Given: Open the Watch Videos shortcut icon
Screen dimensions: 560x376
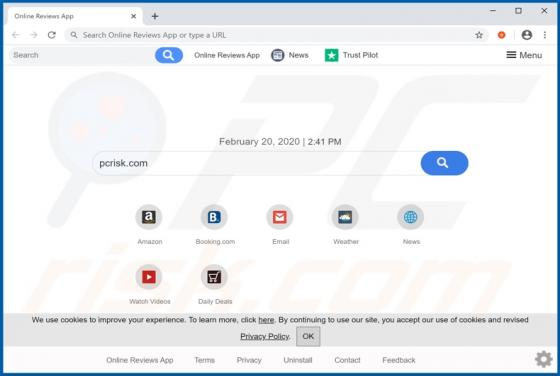Looking at the screenshot, I should (149, 277).
